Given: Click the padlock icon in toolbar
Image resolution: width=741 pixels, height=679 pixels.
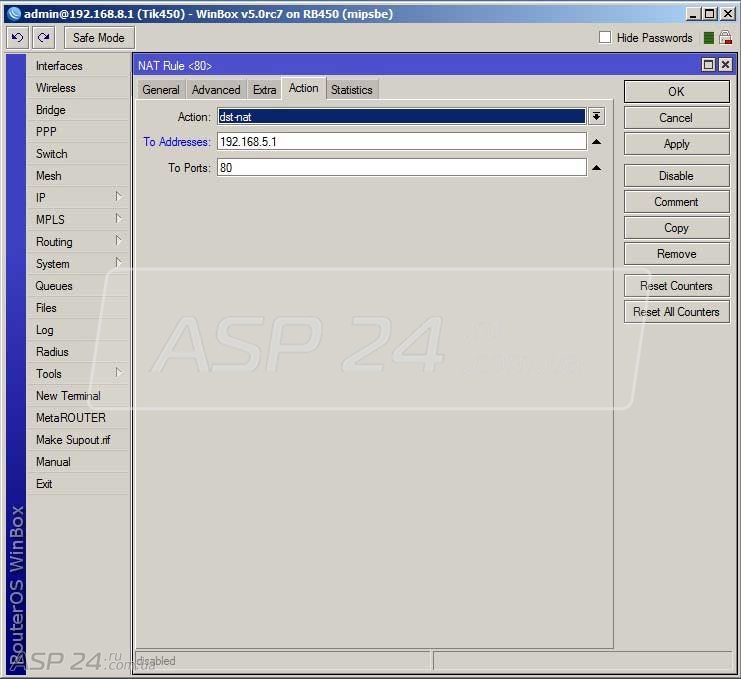Looking at the screenshot, I should [725, 37].
